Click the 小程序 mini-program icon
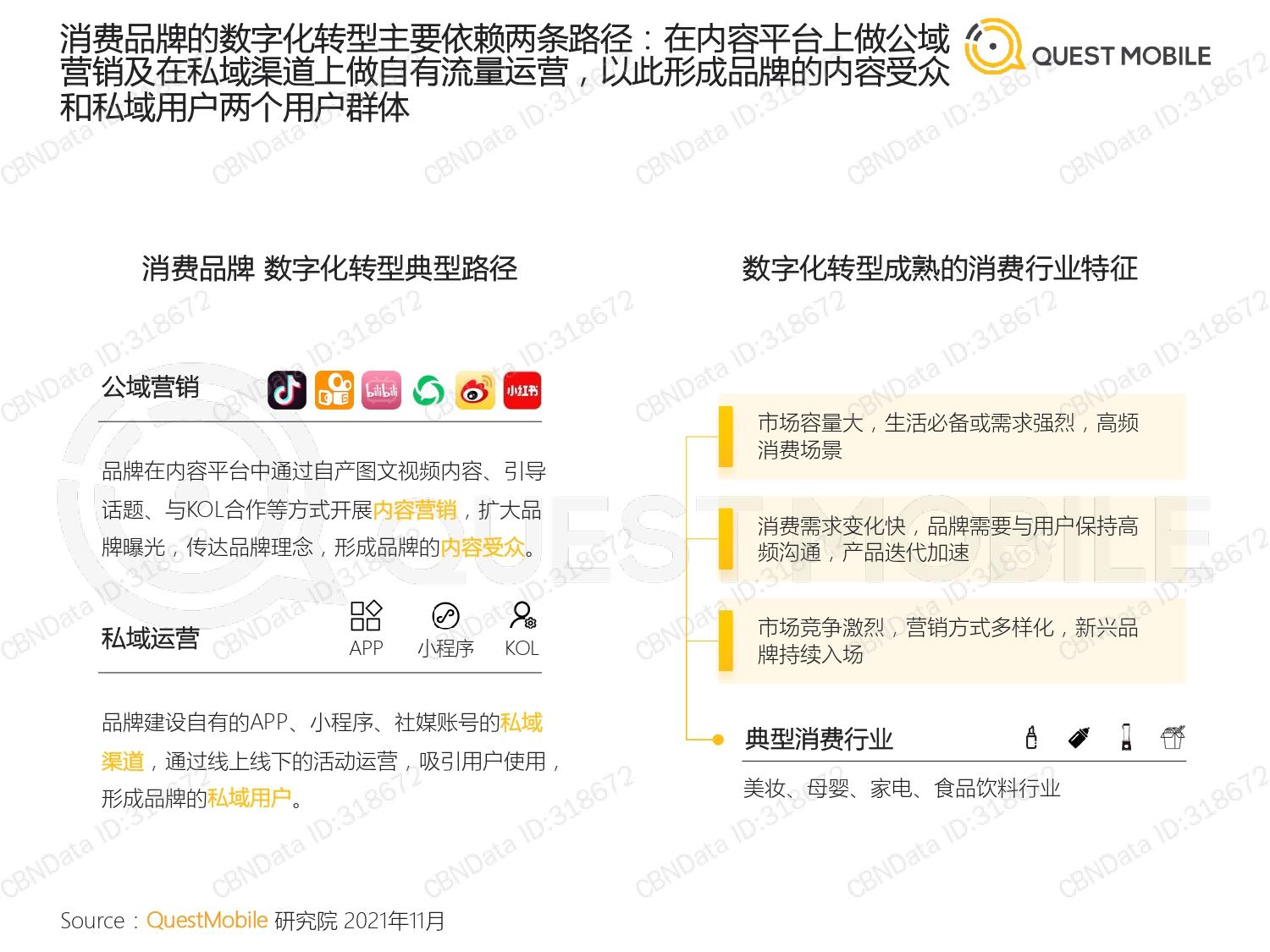1270x952 pixels. pos(445,616)
